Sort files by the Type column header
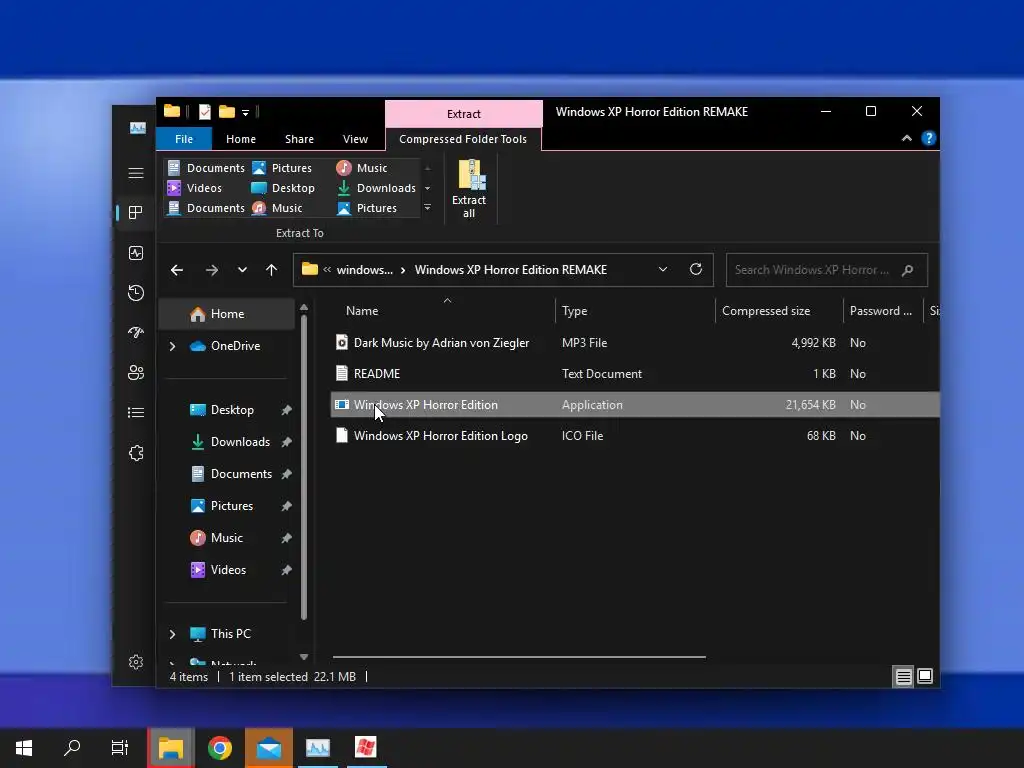The image size is (1024, 768). pyautogui.click(x=635, y=311)
